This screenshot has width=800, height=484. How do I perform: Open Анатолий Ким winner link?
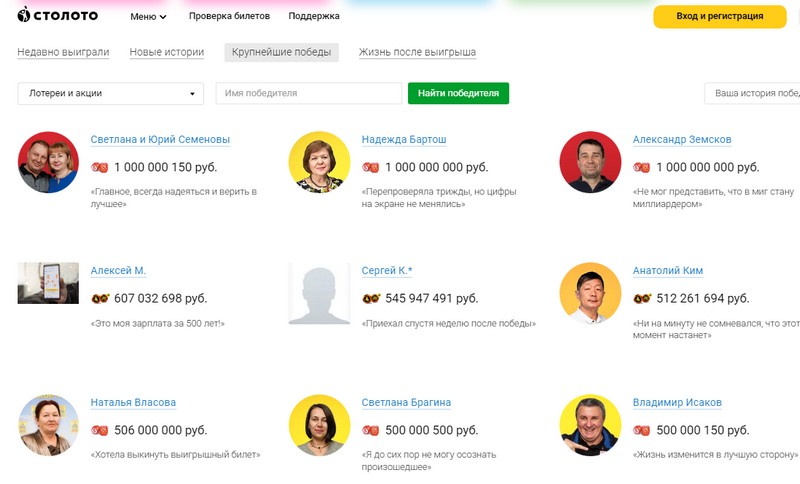pyautogui.click(x=667, y=270)
